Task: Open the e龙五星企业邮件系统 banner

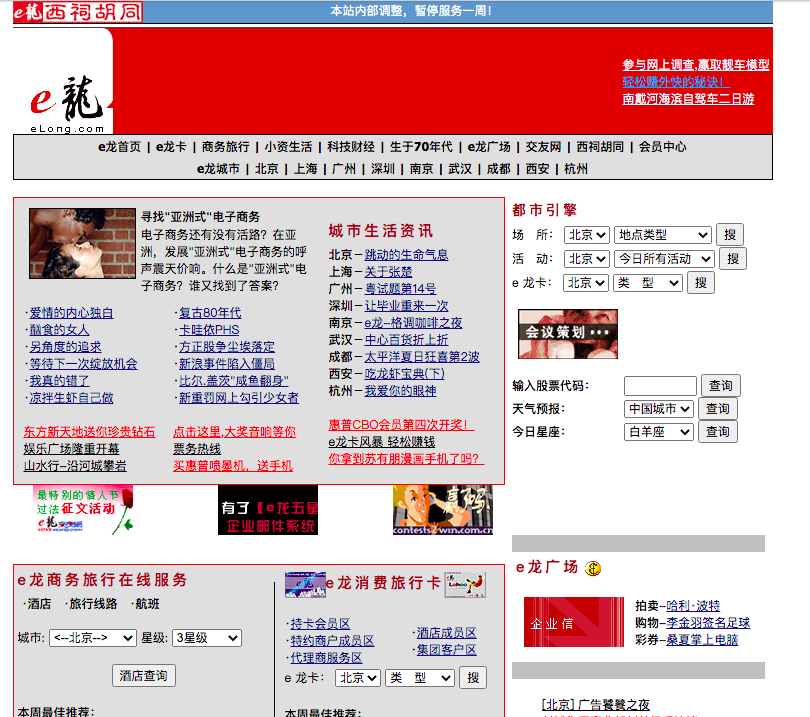Action: tap(268, 510)
